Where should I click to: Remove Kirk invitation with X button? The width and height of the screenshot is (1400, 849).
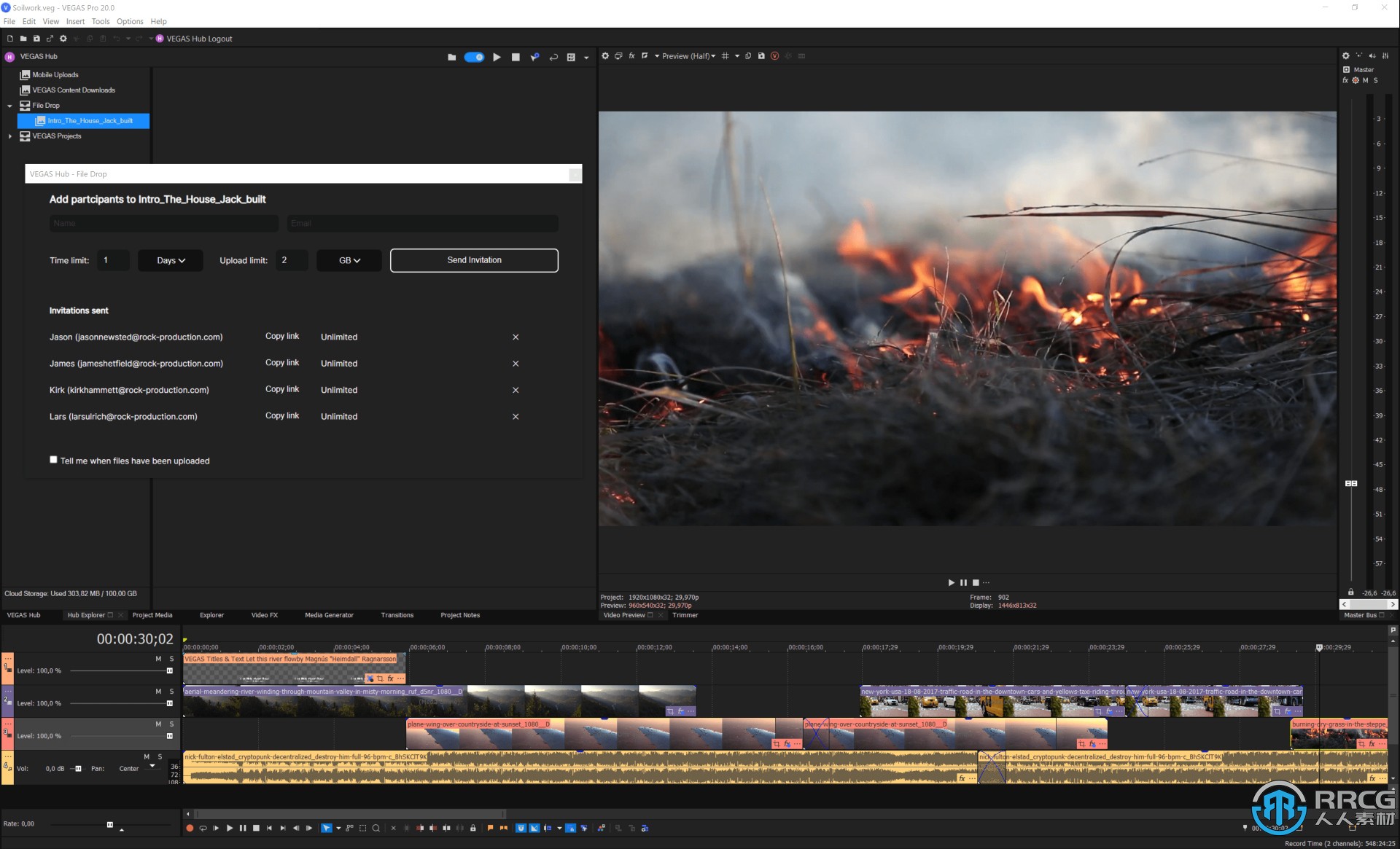515,389
